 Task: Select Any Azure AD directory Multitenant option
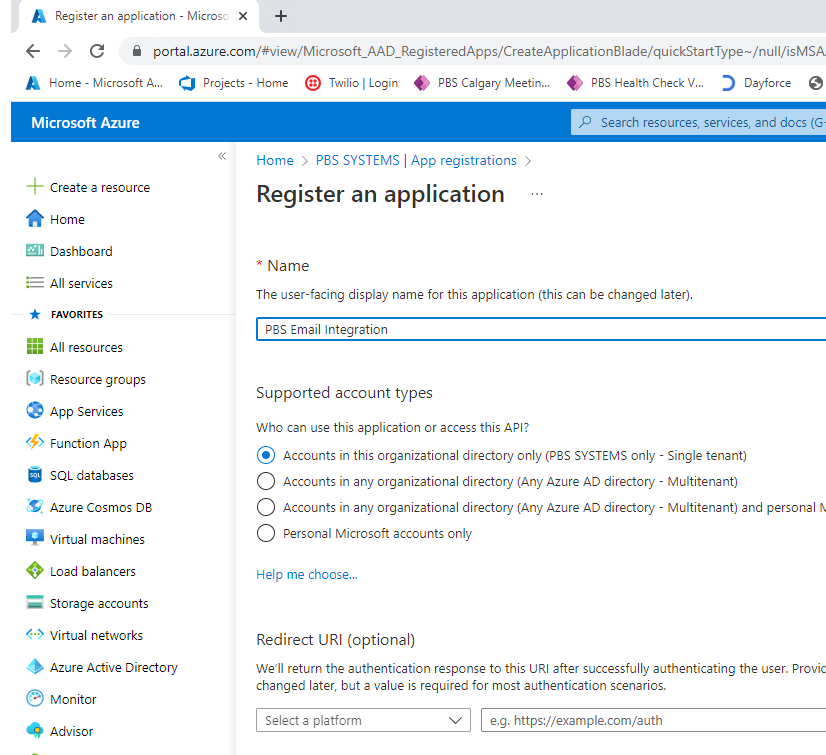coord(266,481)
